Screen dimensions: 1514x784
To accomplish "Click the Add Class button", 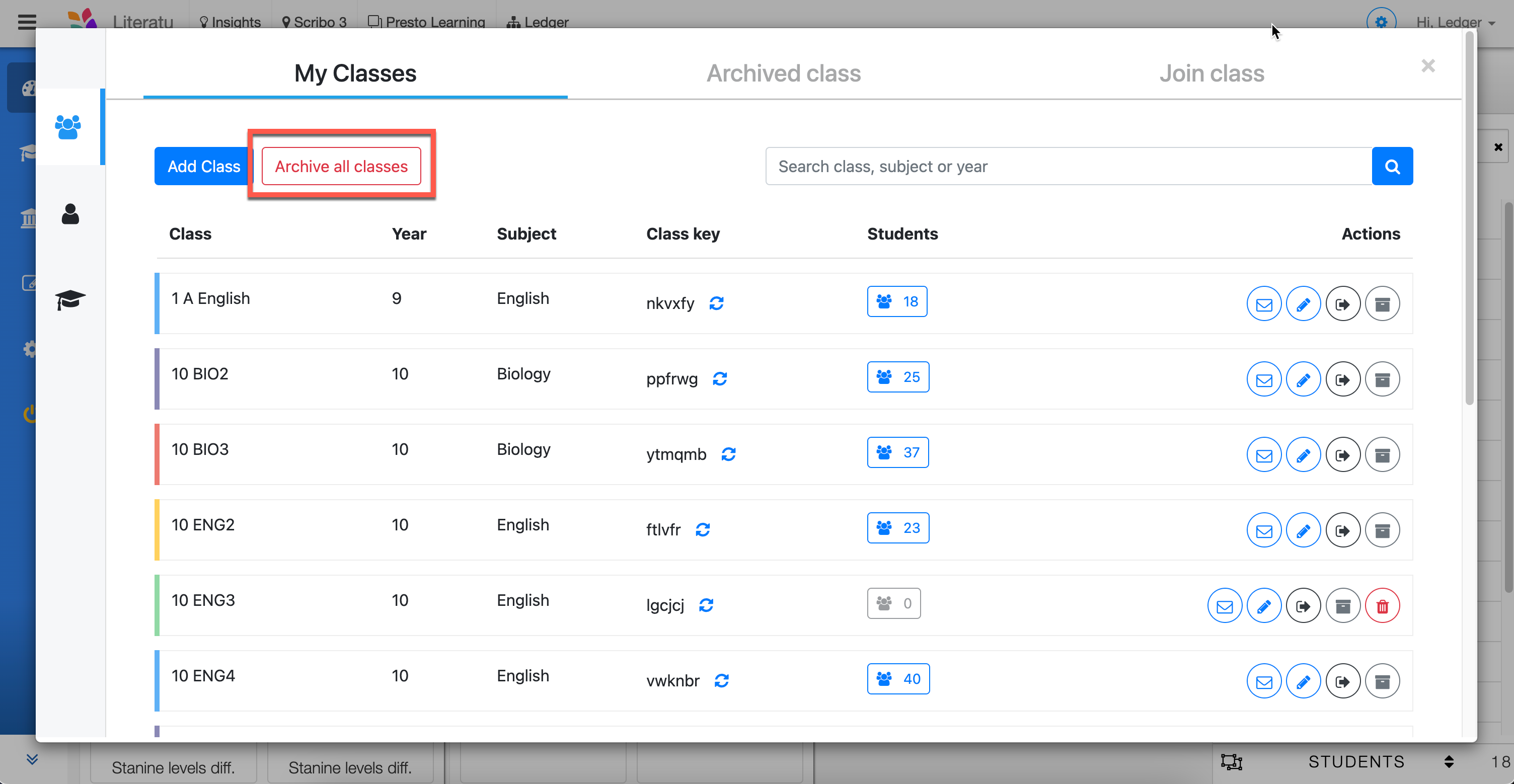I will 203,167.
